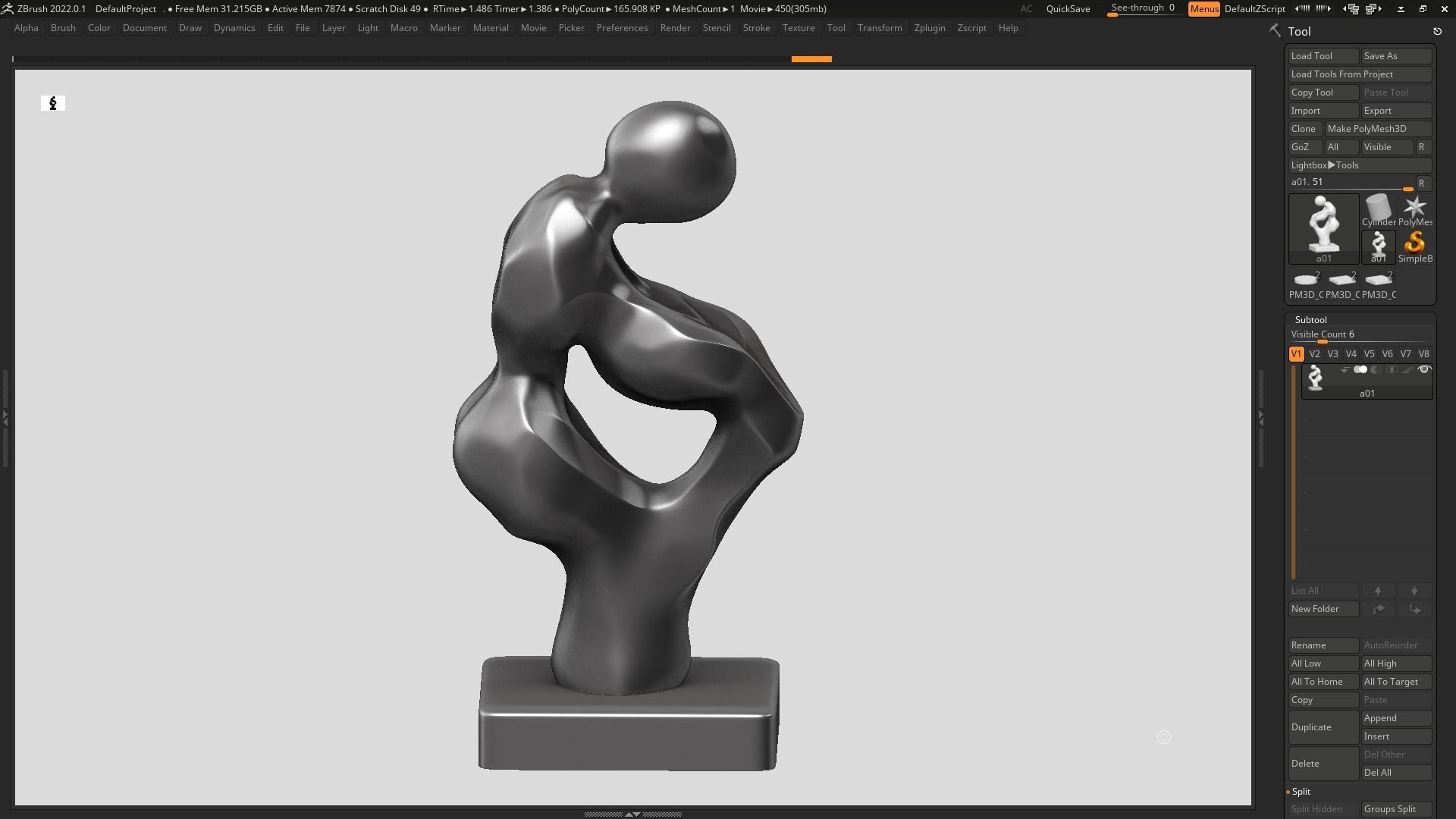Open the Transform menu
The height and width of the screenshot is (819, 1456).
(880, 28)
